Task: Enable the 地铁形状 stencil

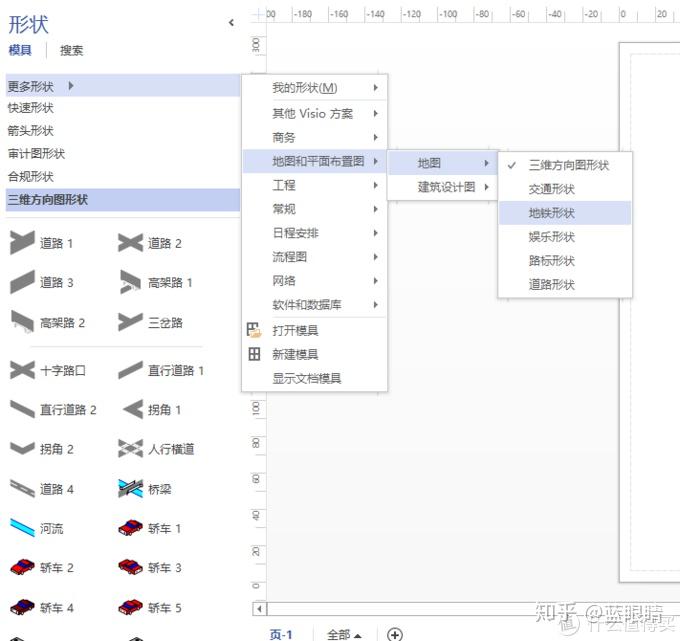Action: (x=565, y=213)
